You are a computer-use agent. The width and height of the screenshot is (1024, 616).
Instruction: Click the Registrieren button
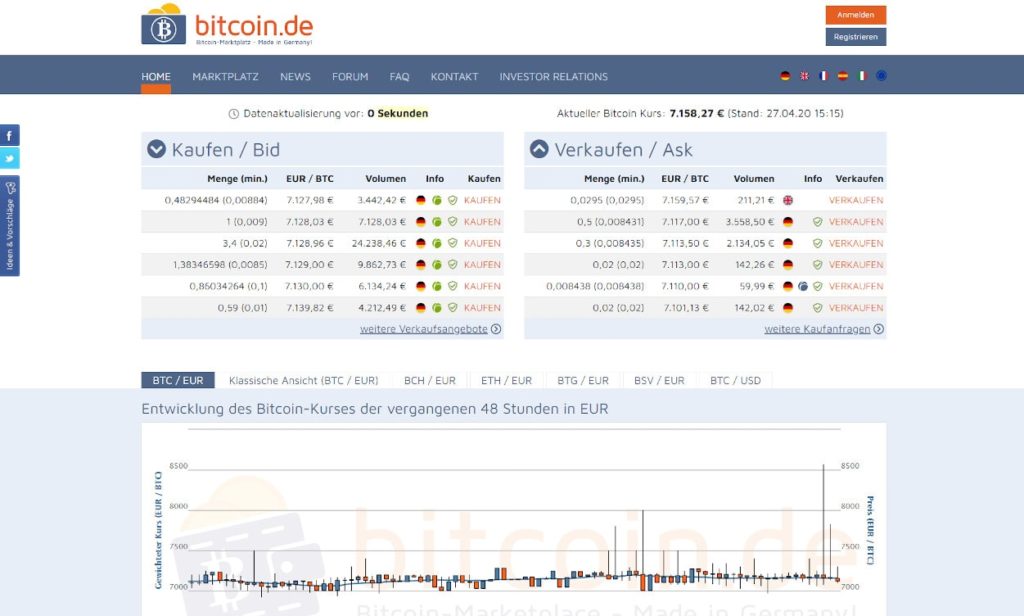[x=856, y=37]
